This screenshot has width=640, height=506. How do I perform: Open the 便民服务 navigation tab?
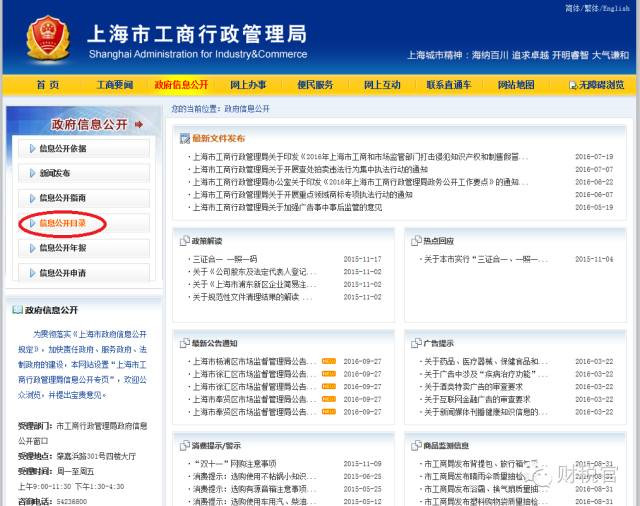click(x=315, y=85)
